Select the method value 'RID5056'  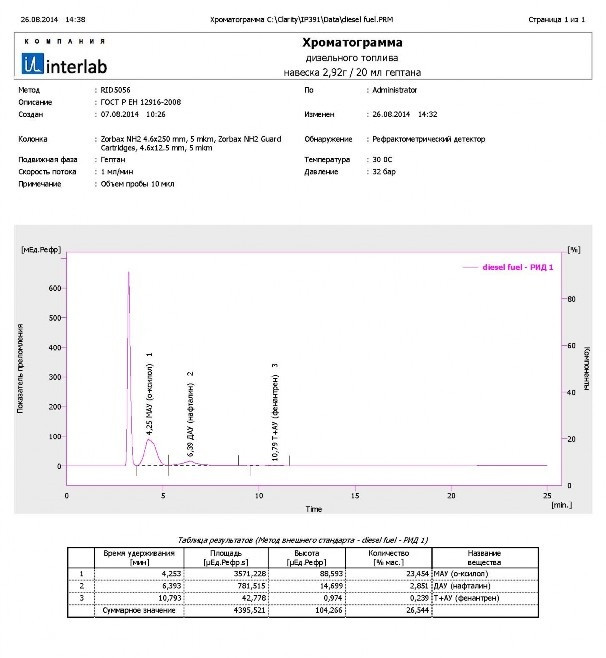tap(115, 90)
